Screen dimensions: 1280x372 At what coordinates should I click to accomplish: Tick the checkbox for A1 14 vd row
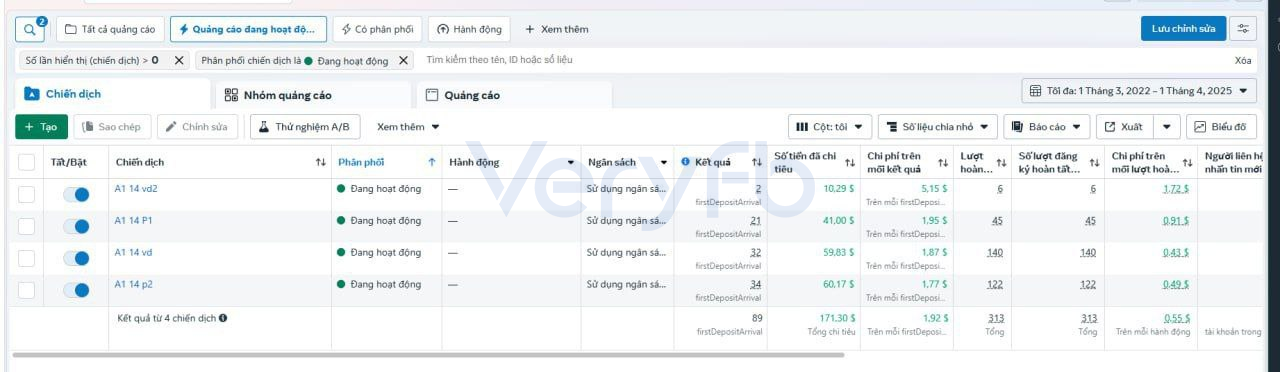click(x=26, y=258)
